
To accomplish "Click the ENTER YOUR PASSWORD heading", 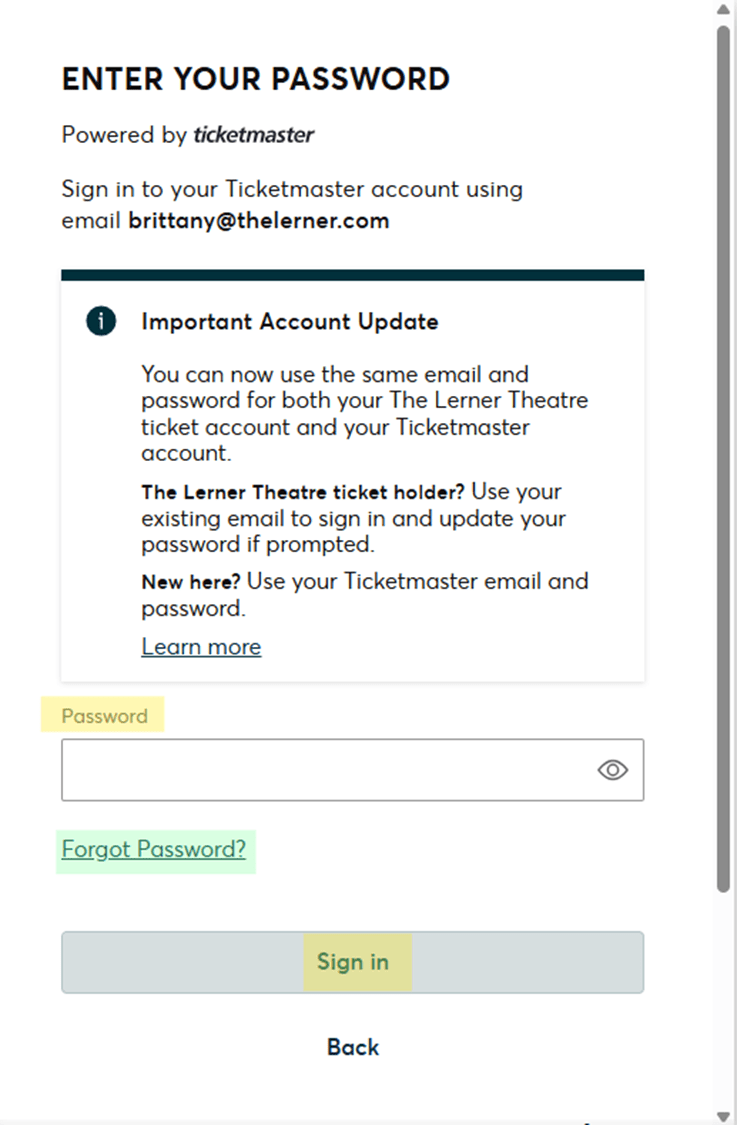I will (256, 79).
